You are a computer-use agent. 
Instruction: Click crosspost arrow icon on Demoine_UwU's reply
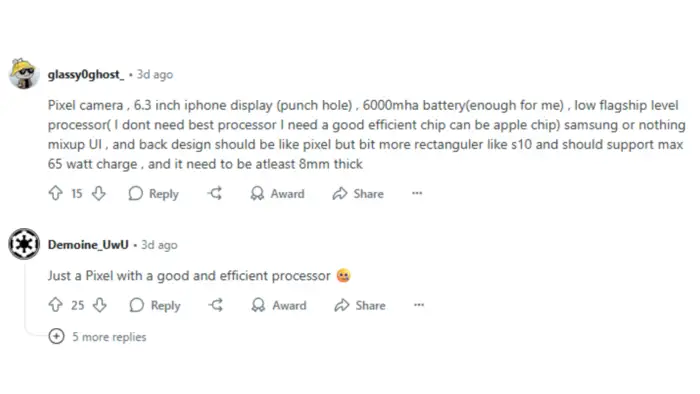(x=216, y=305)
